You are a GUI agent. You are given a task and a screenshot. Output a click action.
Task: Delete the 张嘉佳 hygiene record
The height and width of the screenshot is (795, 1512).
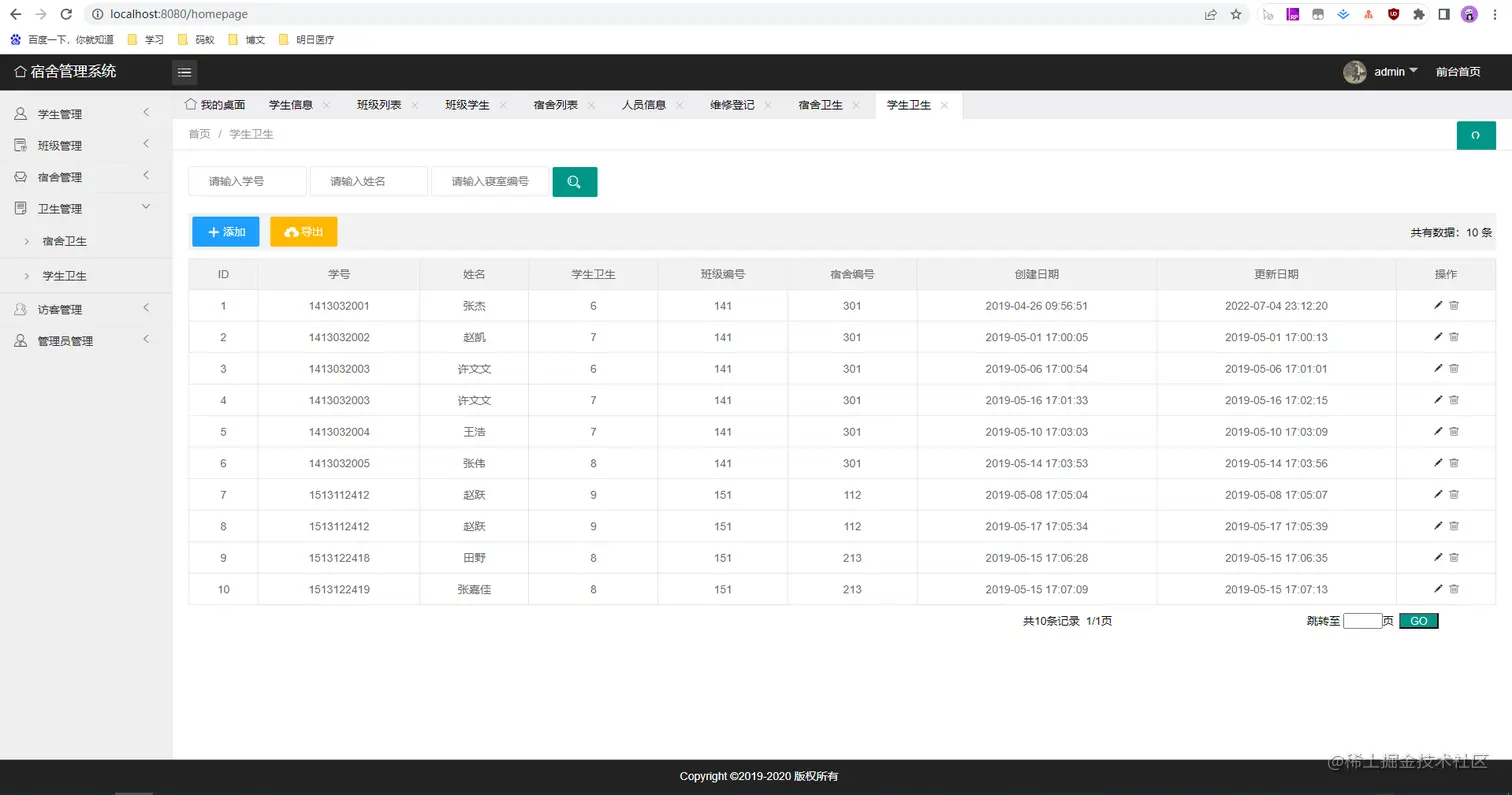1454,589
